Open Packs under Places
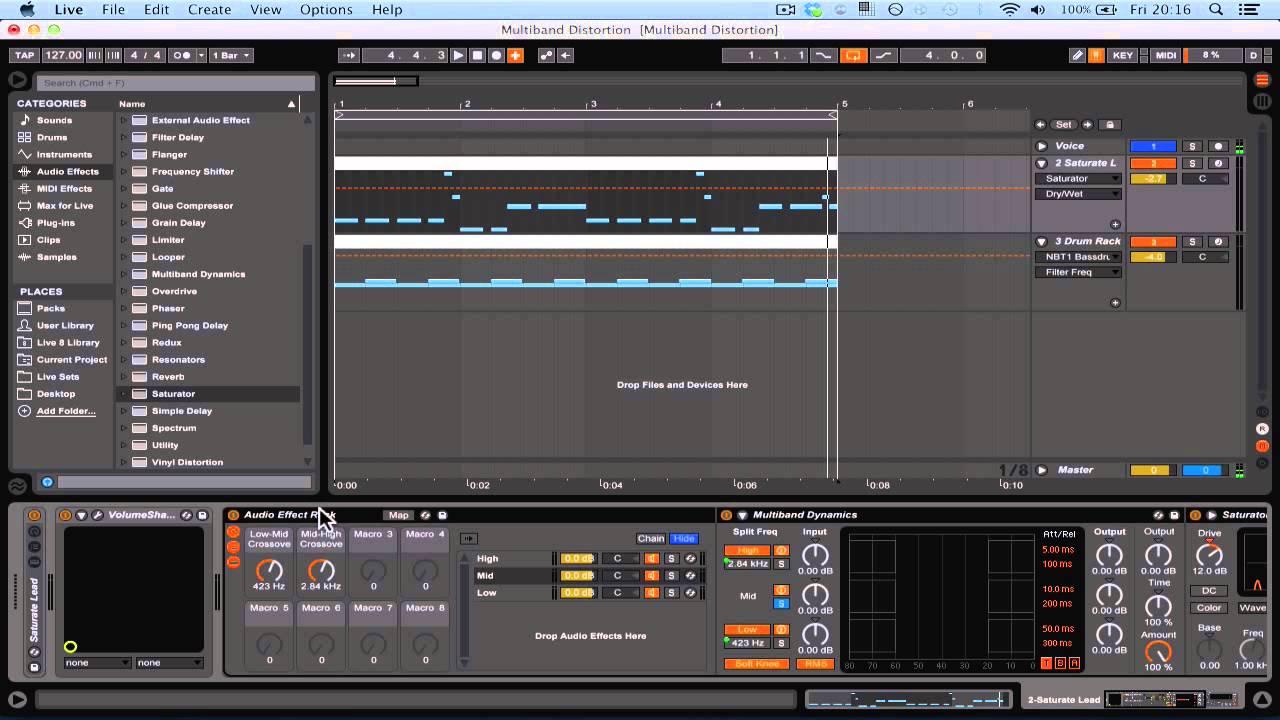Viewport: 1280px width, 720px height. (50, 308)
